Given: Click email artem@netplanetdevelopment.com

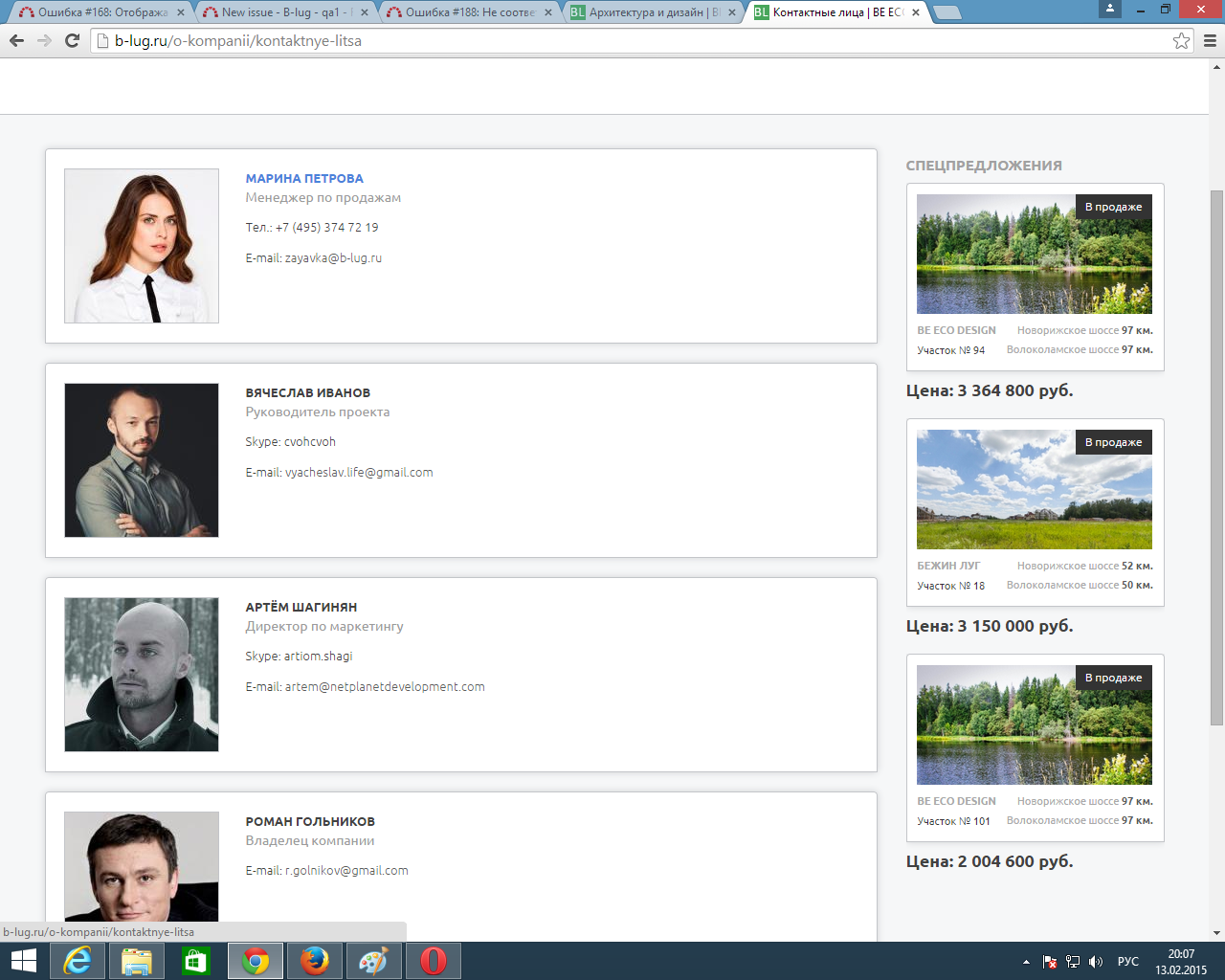Looking at the screenshot, I should (384, 686).
